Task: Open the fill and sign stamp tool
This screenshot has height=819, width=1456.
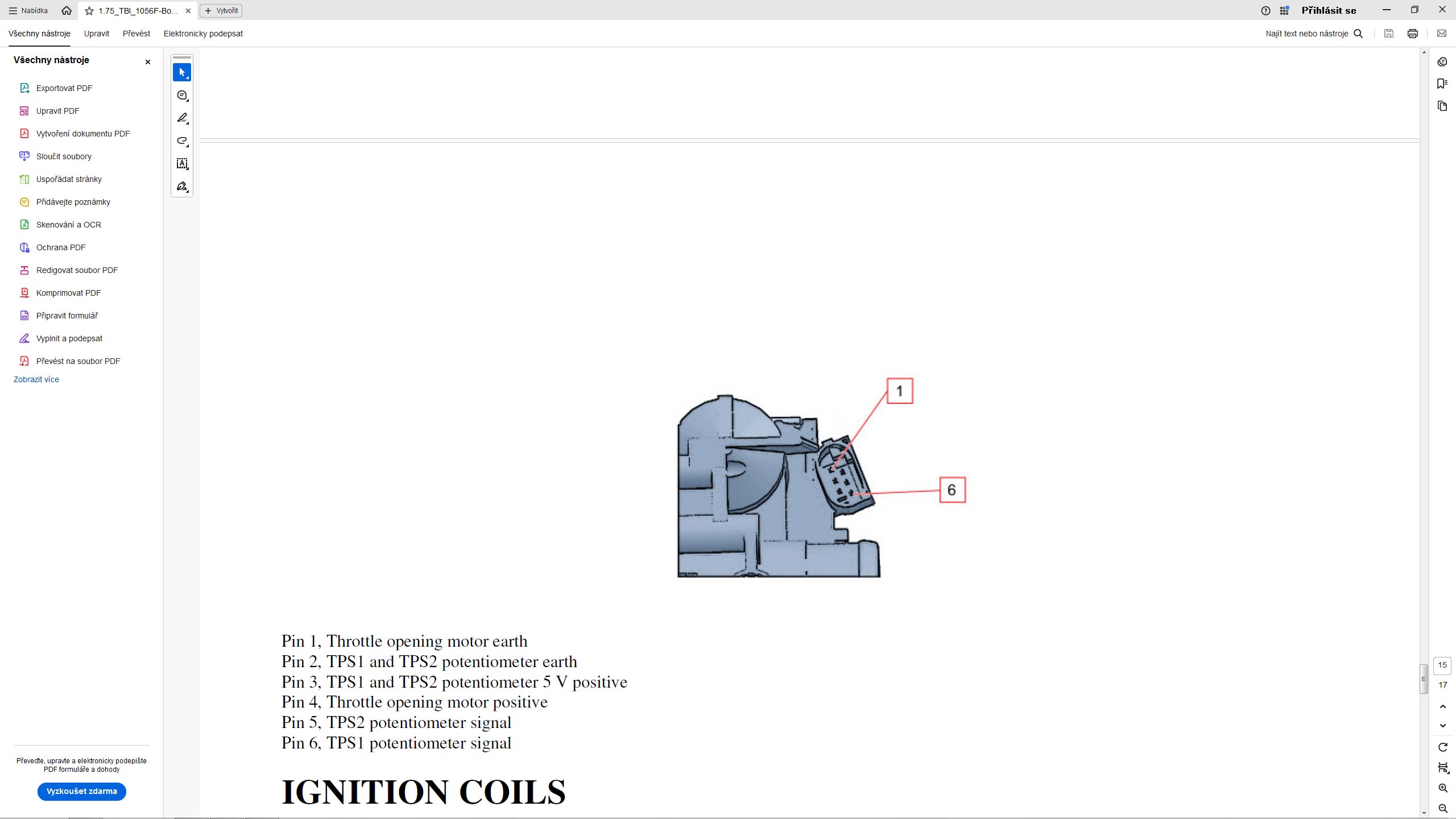Action: click(x=182, y=187)
